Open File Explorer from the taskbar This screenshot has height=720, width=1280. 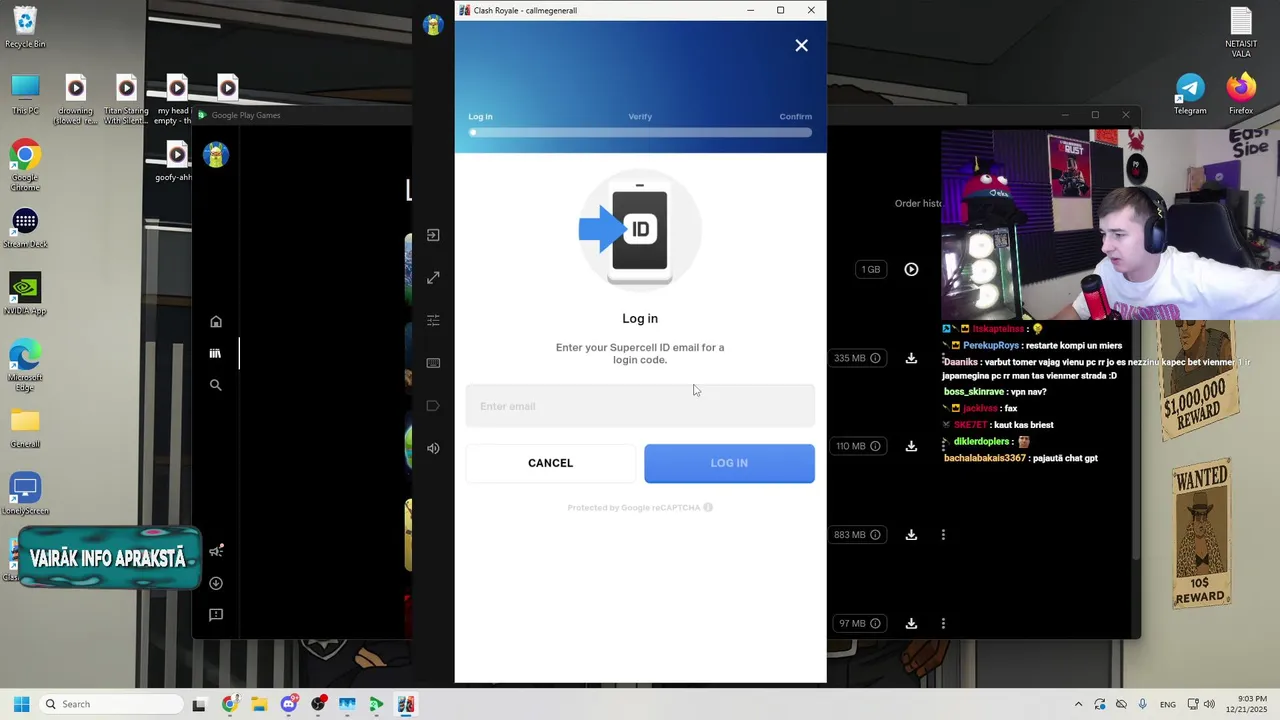(259, 704)
